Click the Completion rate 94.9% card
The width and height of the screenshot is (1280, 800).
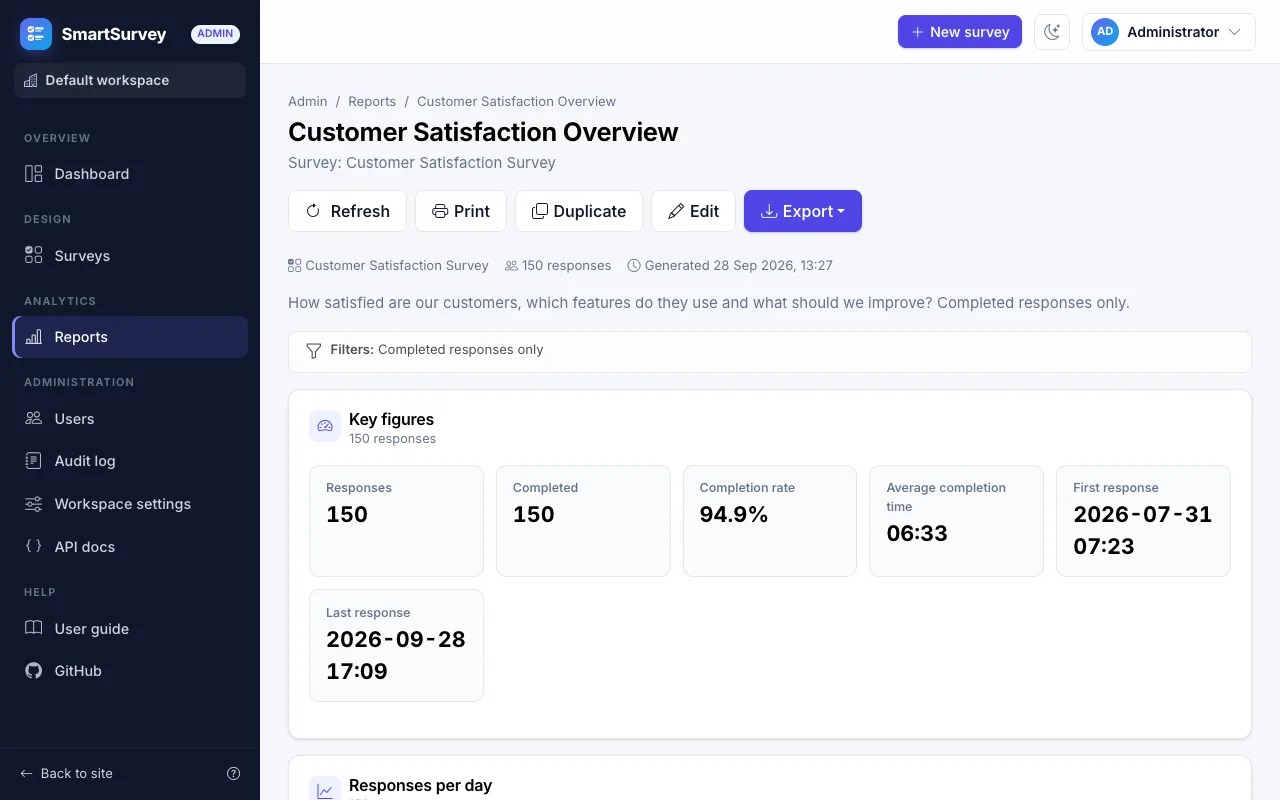tap(770, 521)
